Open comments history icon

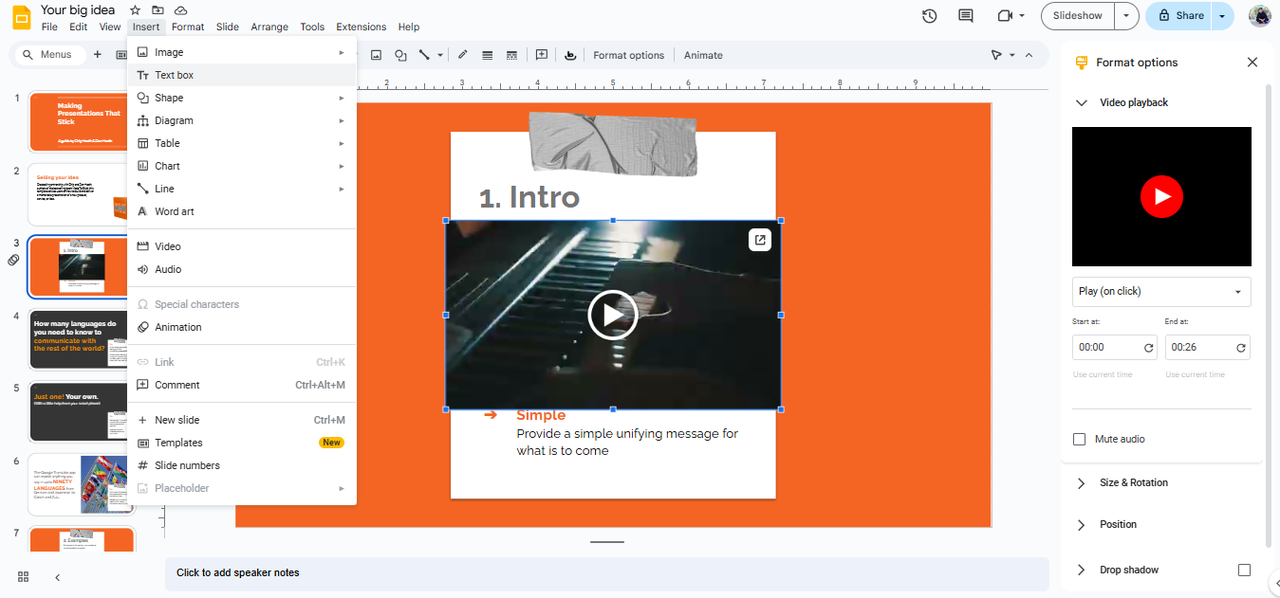(x=965, y=16)
